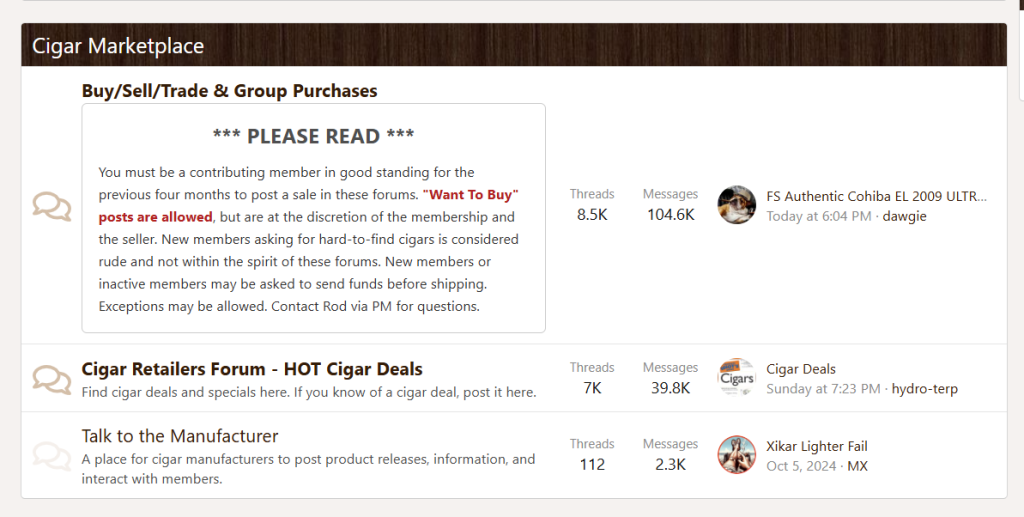Open the Cigars avatar beside Cigar Deals

(x=737, y=378)
